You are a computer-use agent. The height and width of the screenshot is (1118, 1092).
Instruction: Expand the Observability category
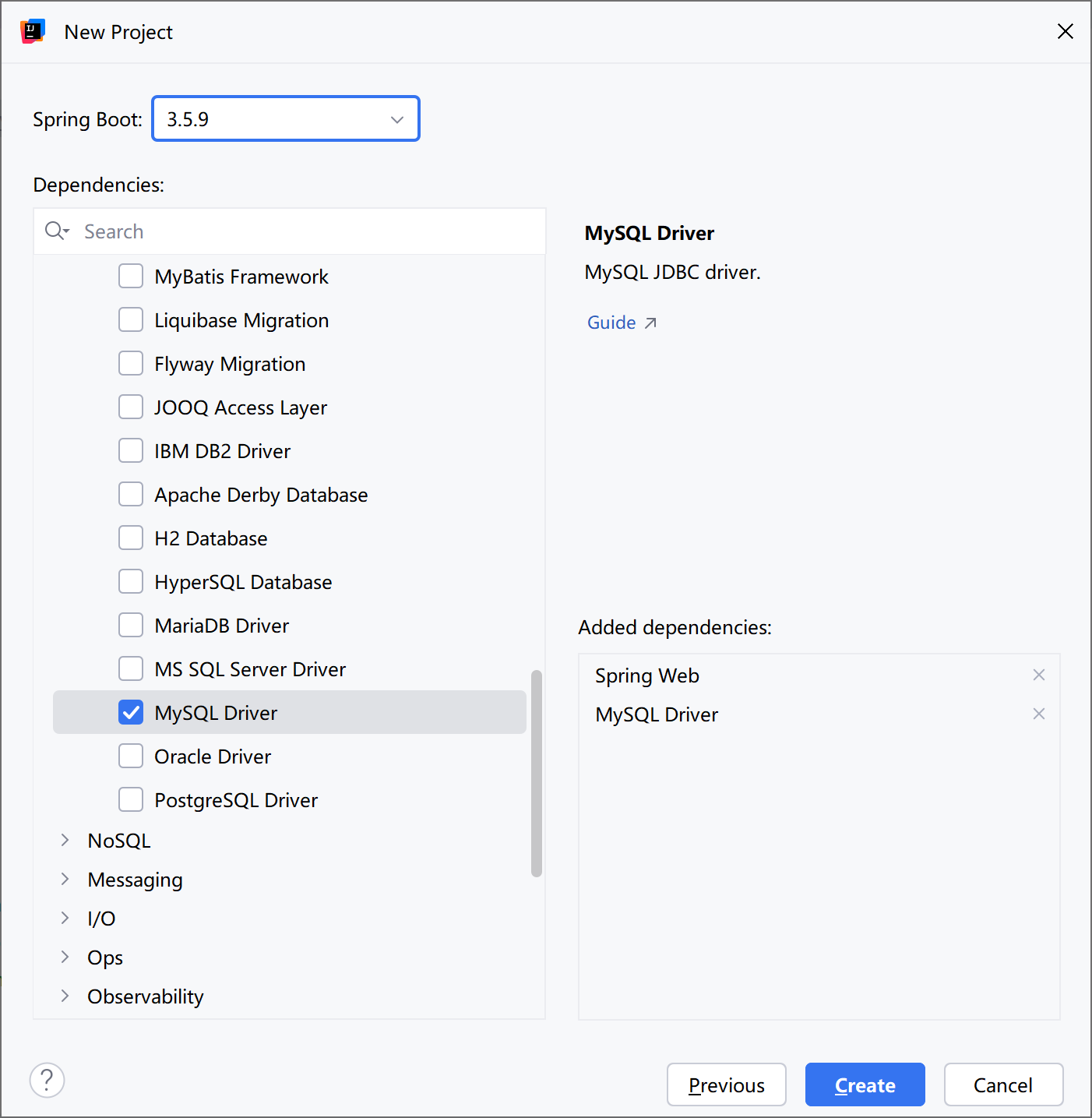pos(65,996)
